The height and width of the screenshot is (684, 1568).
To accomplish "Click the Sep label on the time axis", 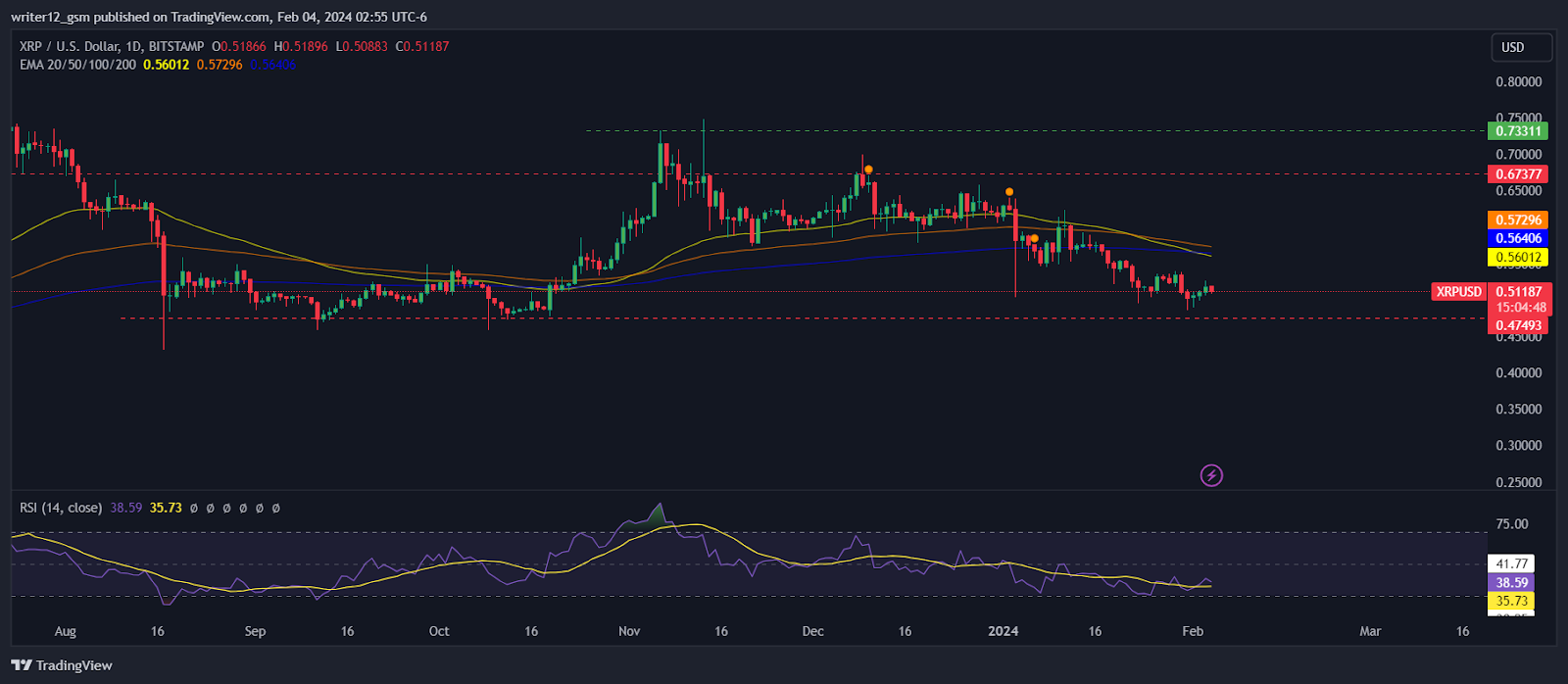I will (x=255, y=631).
